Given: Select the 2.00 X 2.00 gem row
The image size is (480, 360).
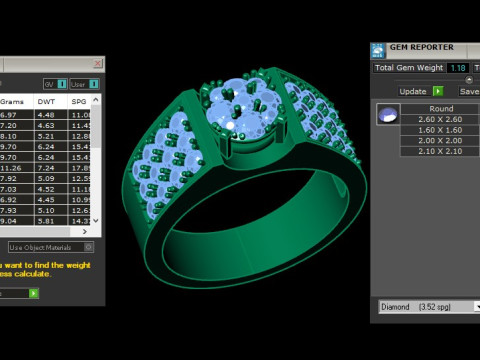Looking at the screenshot, I should click(x=440, y=141).
